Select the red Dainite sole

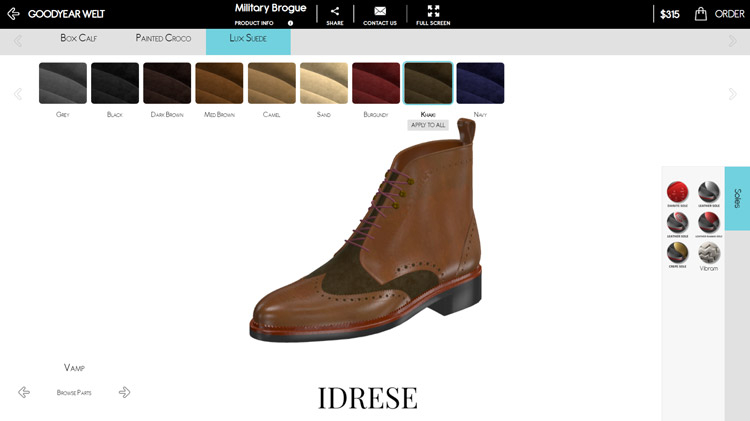click(x=677, y=194)
